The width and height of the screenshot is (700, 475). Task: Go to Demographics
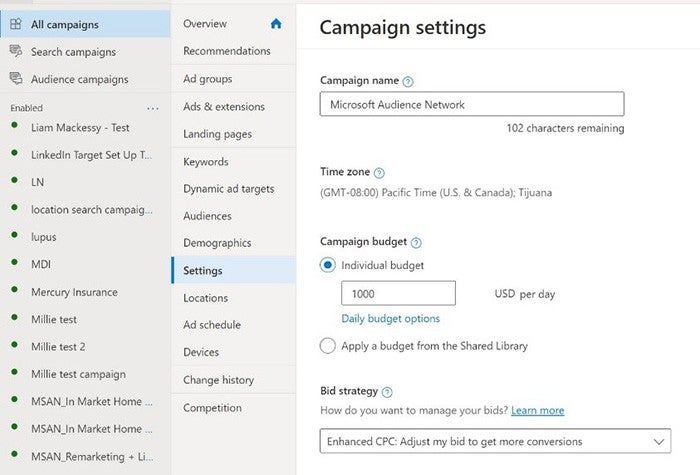click(x=217, y=243)
